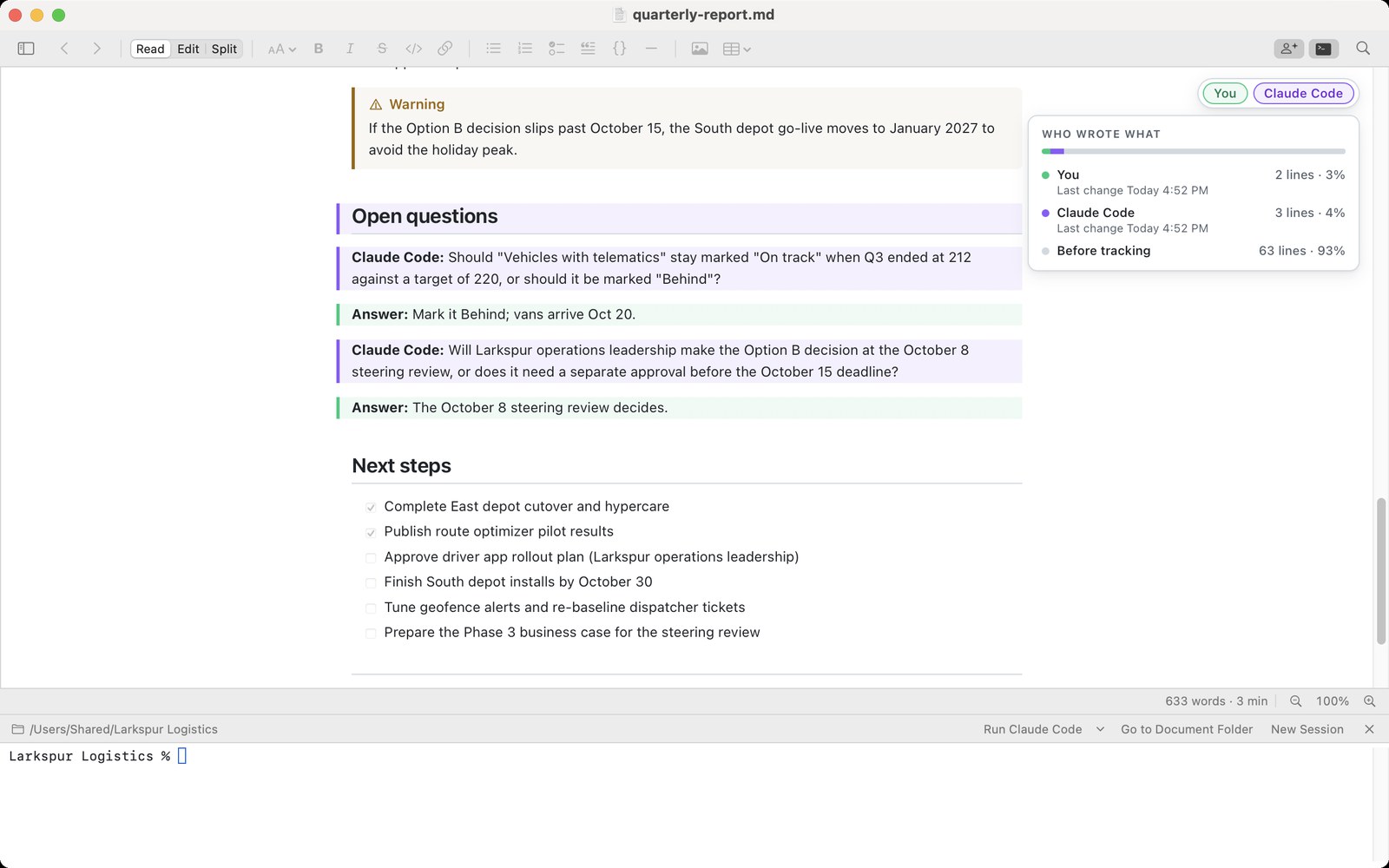Insert a horizontal rule
The width and height of the screenshot is (1389, 868).
coord(651,49)
